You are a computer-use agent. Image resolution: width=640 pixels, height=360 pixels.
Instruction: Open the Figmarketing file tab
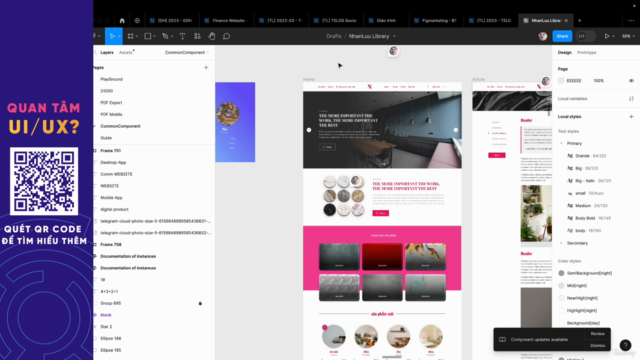(437, 20)
